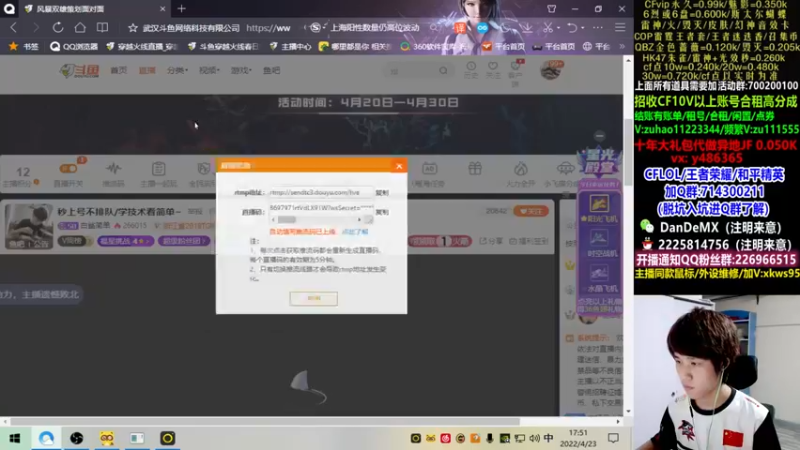The width and height of the screenshot is (800, 450).
Task: Bookmark this page with the star icon
Action: pos(133,28)
